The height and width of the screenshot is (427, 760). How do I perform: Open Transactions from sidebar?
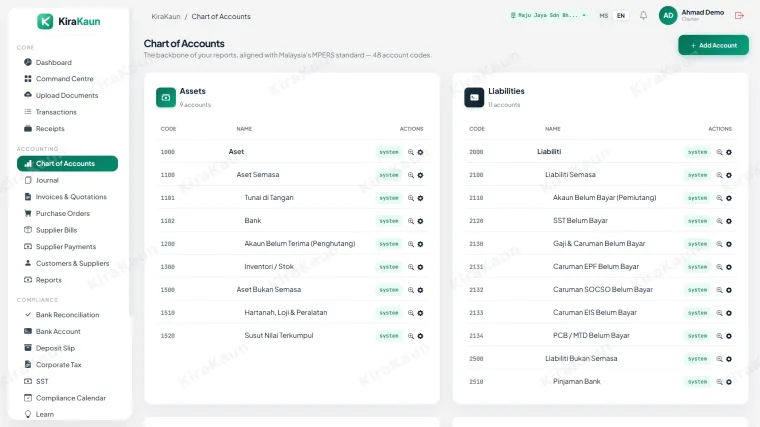click(50, 112)
